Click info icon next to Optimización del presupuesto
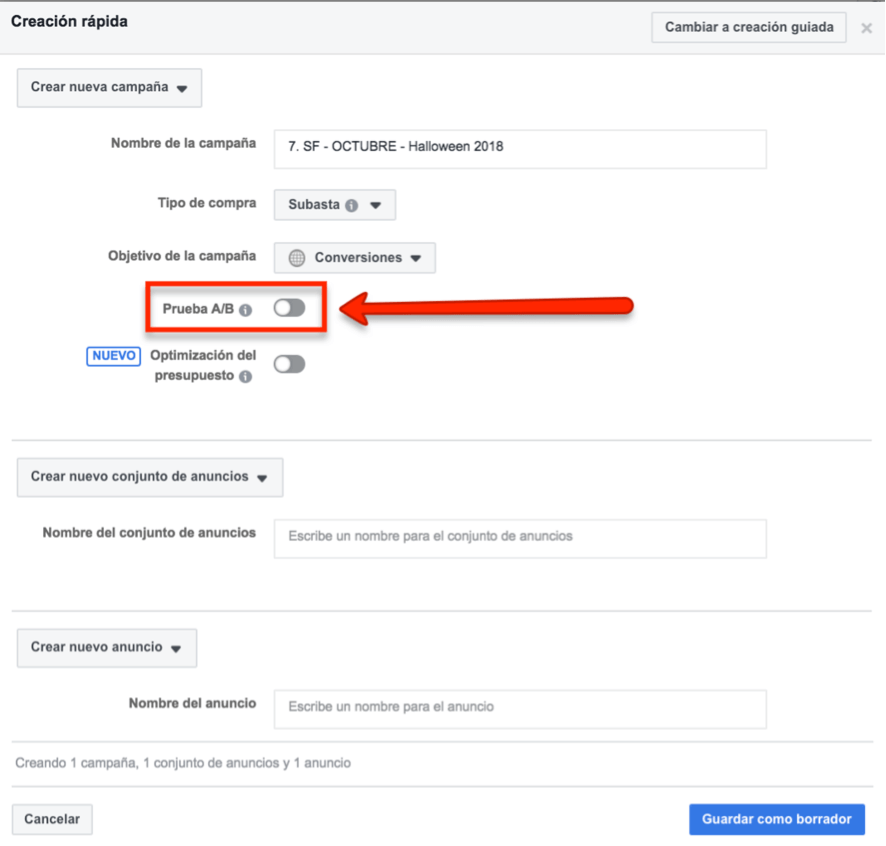Screen dimensions: 886x846 coord(246,377)
